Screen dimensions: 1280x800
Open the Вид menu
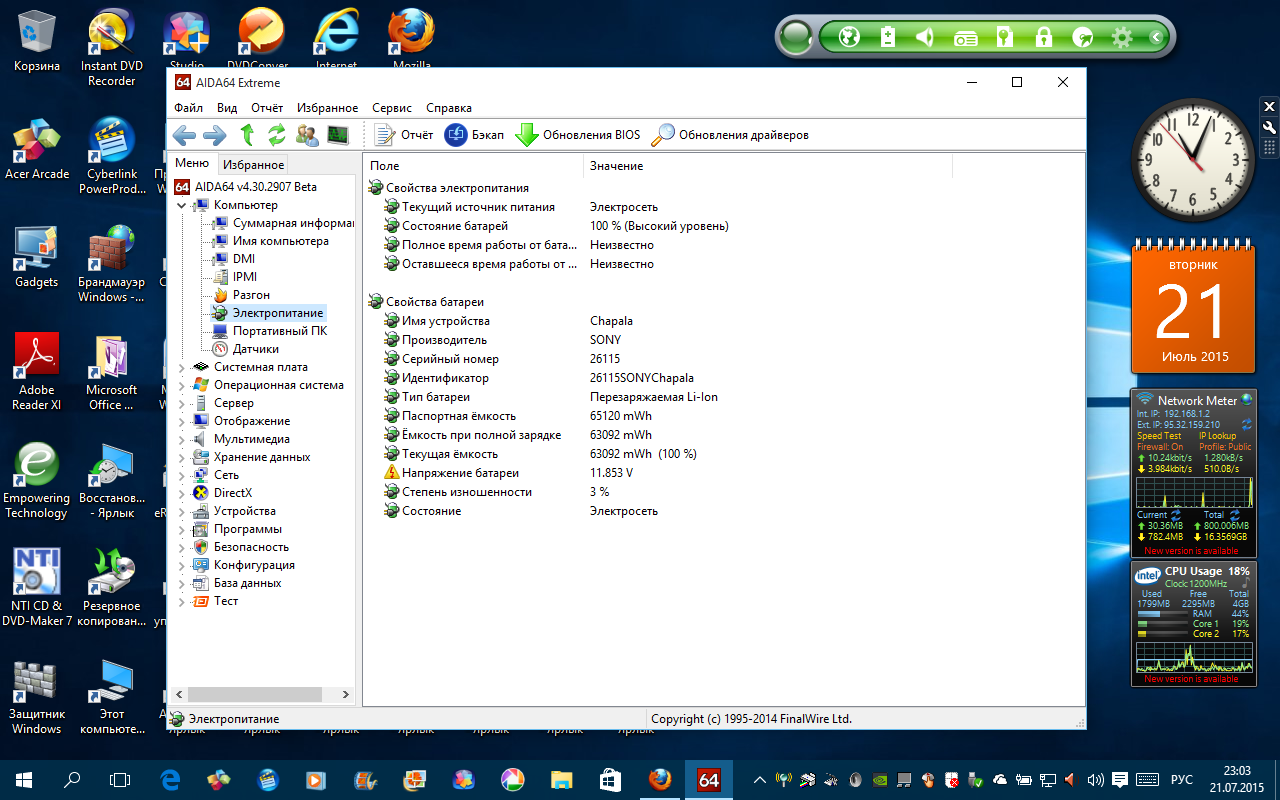(x=227, y=108)
